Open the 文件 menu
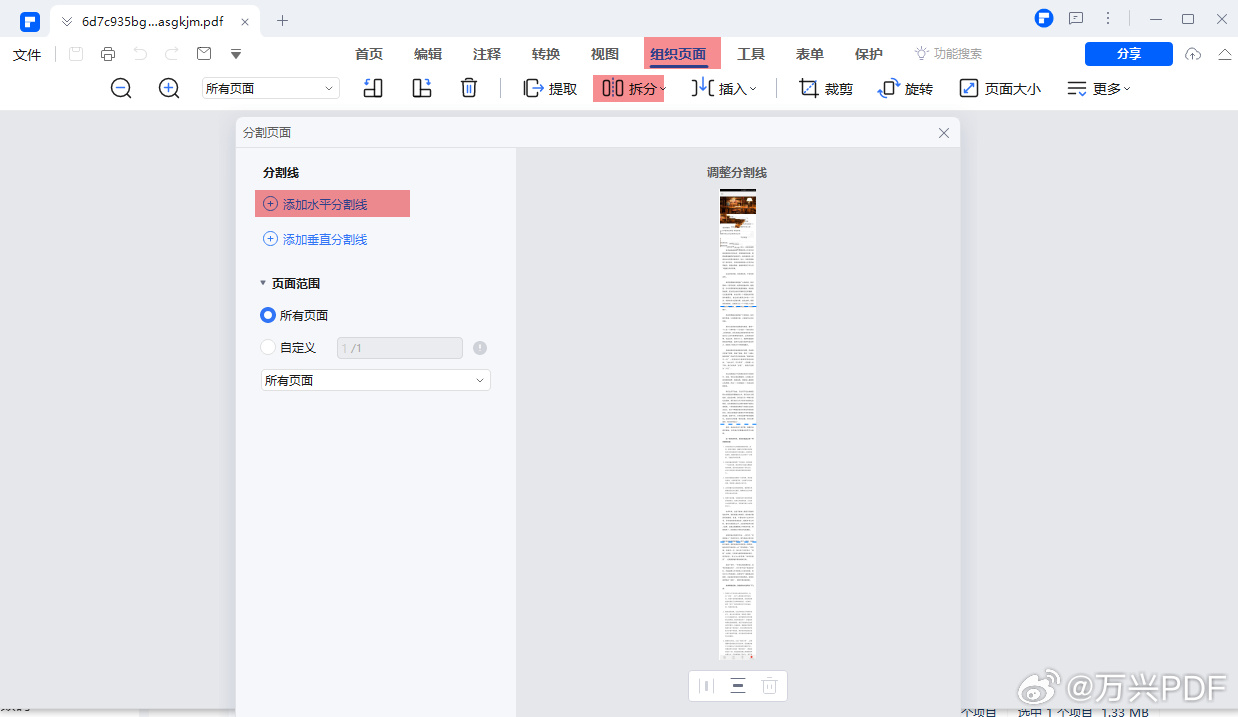1238x717 pixels. pyautogui.click(x=27, y=54)
